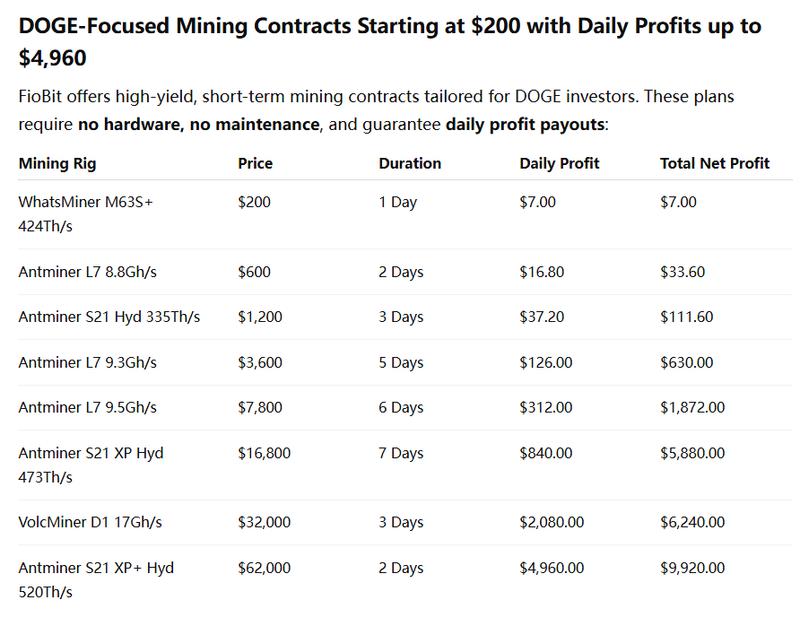Click the Duration column header
Viewport: 800px width, 626px height.
(410, 163)
